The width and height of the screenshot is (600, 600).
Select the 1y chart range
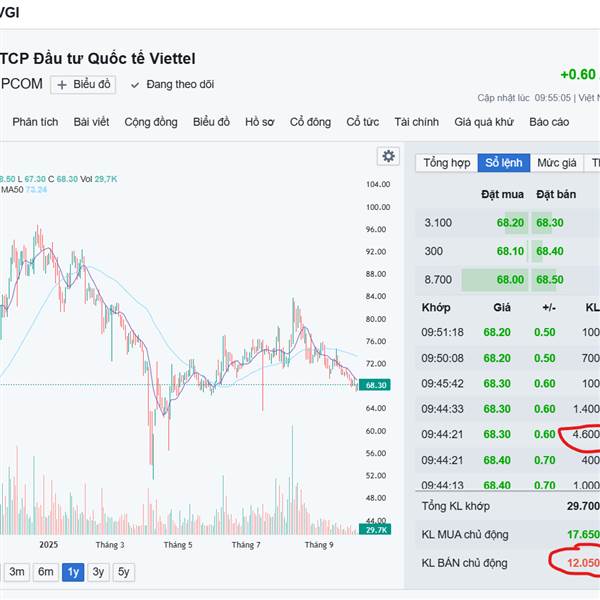click(73, 572)
